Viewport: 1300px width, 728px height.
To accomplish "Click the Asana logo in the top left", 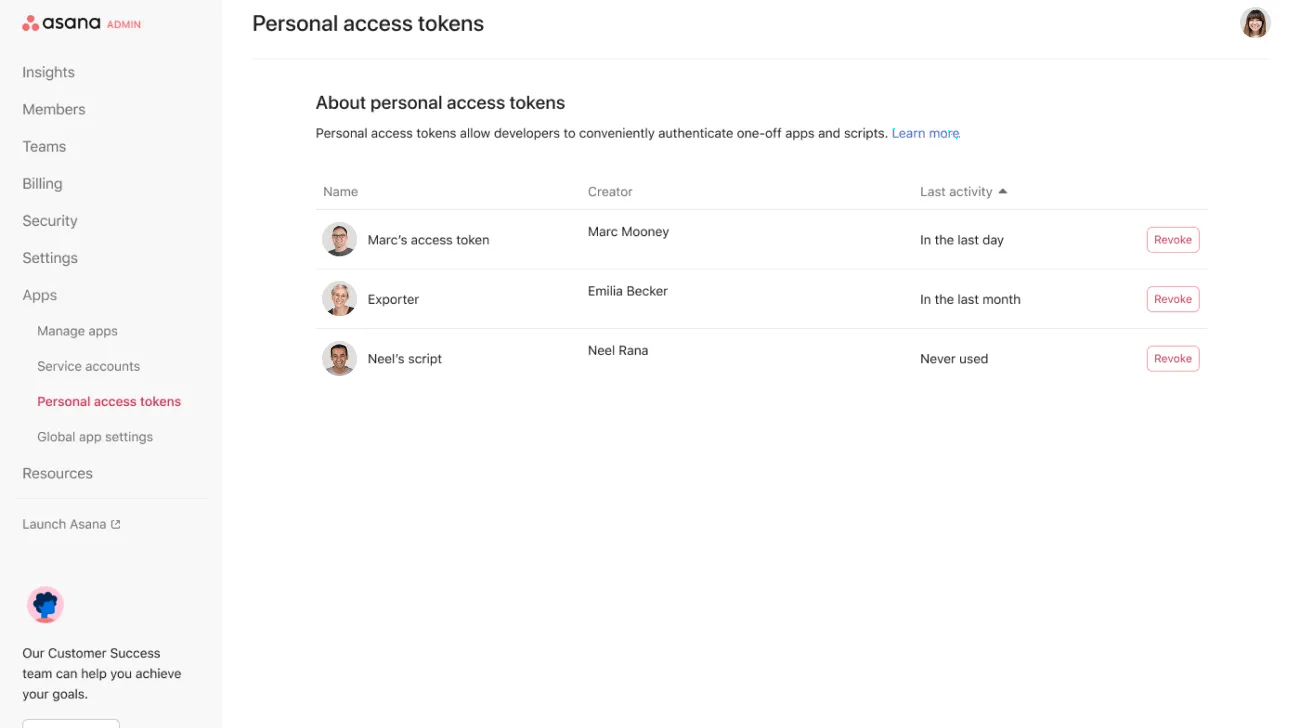I will (x=75, y=21).
